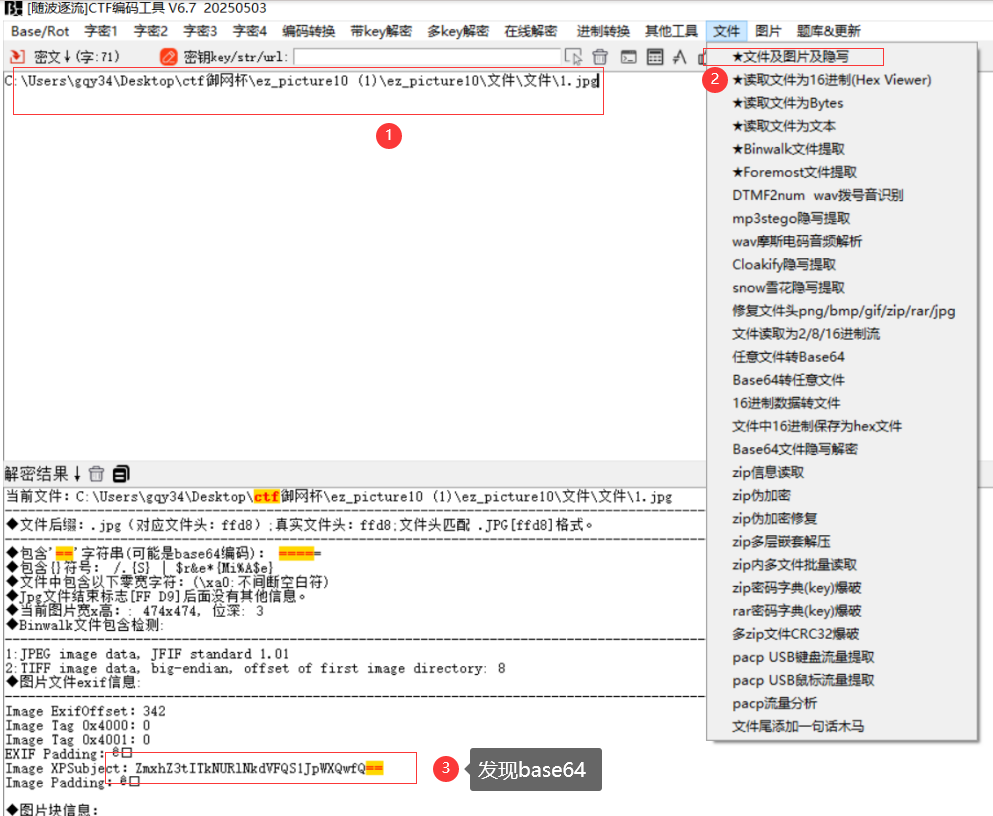Click the XPSubject base64 string ZmxhZ3t...
Screen dimensions: 993x816
coord(259,769)
